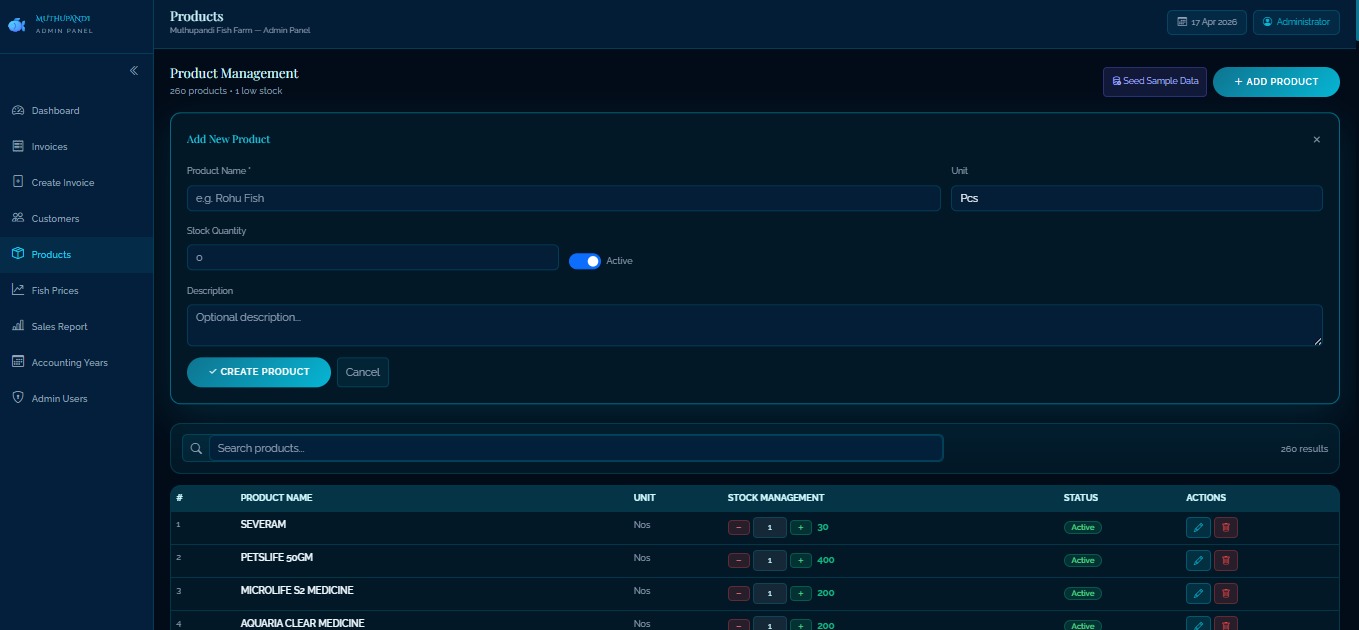
Task: Click the Create Product button
Action: pos(258,372)
